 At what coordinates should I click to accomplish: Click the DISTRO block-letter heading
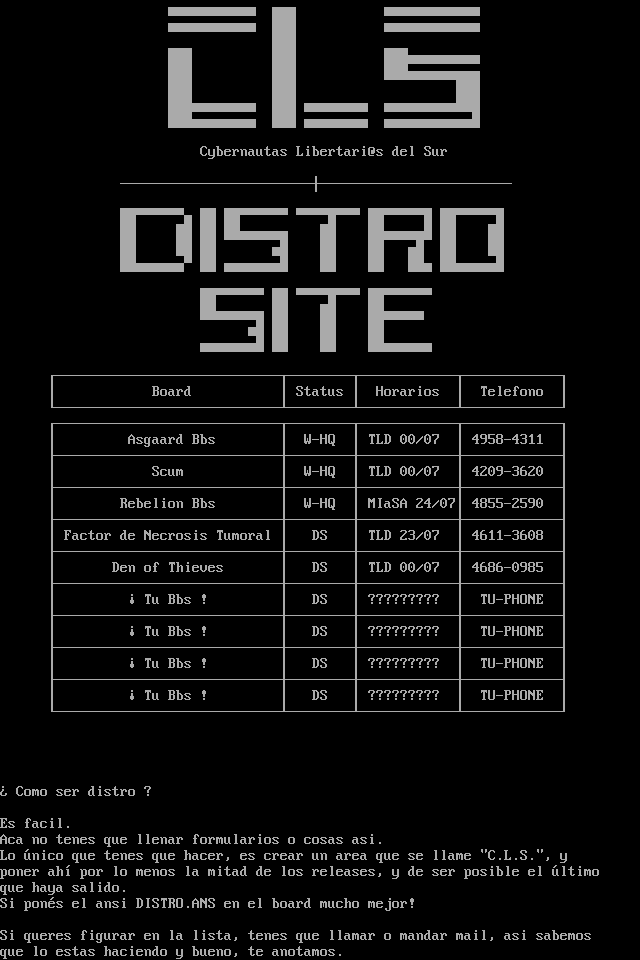[312, 240]
